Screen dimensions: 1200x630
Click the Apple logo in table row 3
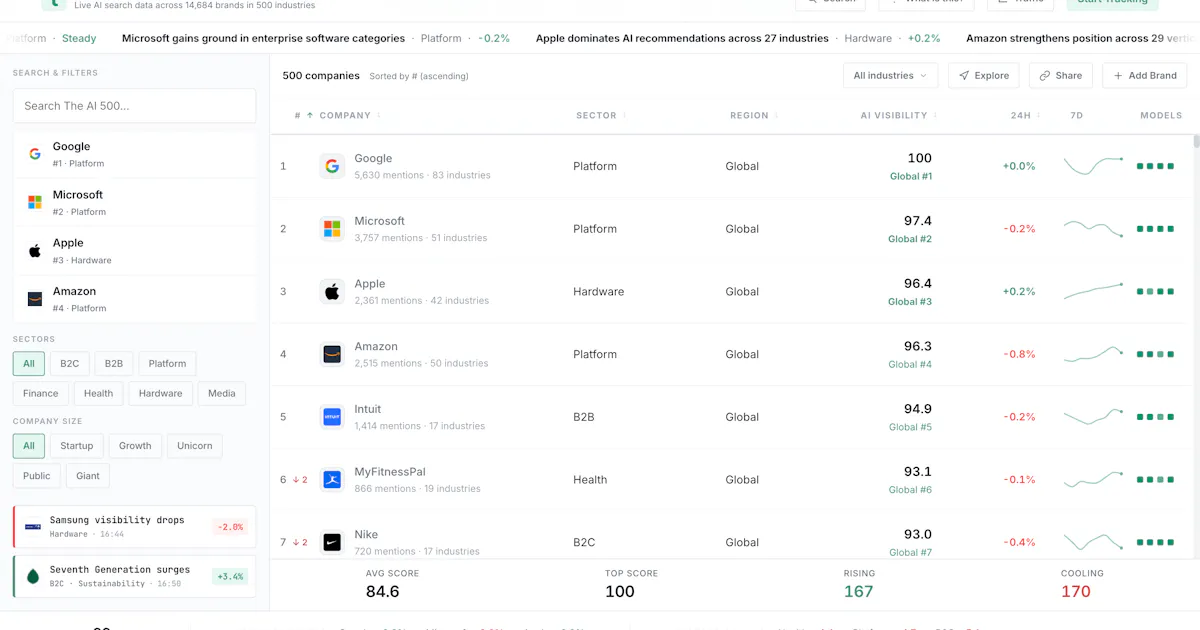tap(332, 292)
